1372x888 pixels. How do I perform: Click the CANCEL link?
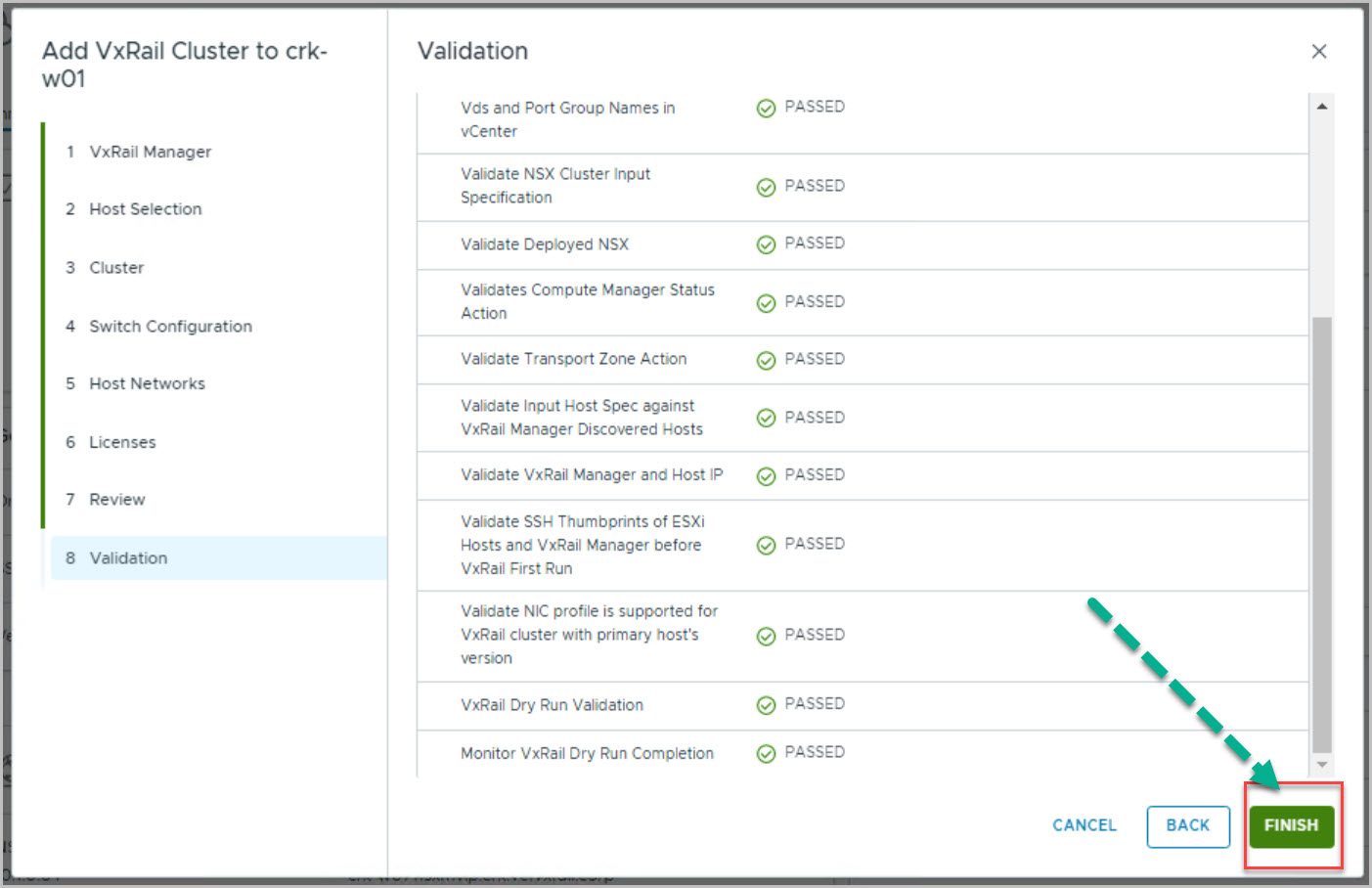(1084, 825)
